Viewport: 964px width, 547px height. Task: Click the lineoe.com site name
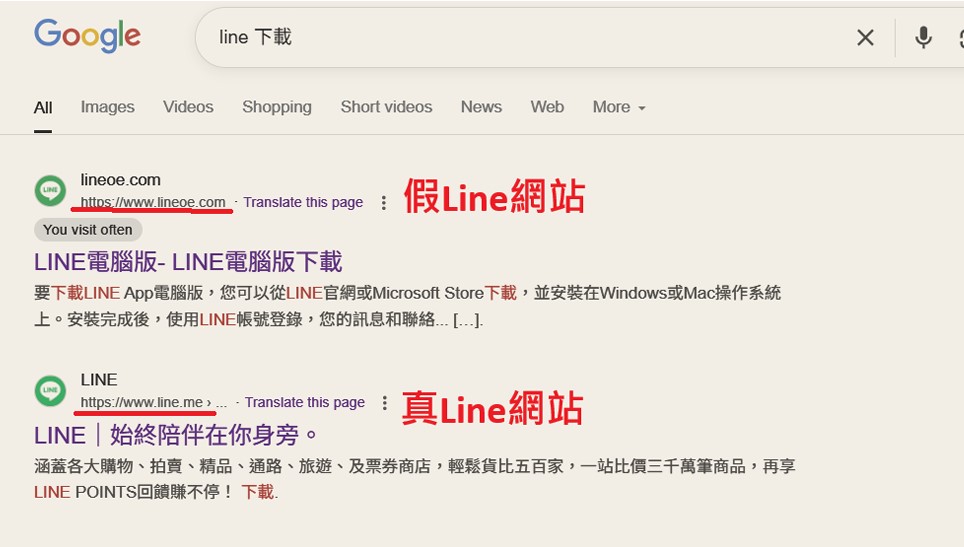pyautogui.click(x=120, y=180)
